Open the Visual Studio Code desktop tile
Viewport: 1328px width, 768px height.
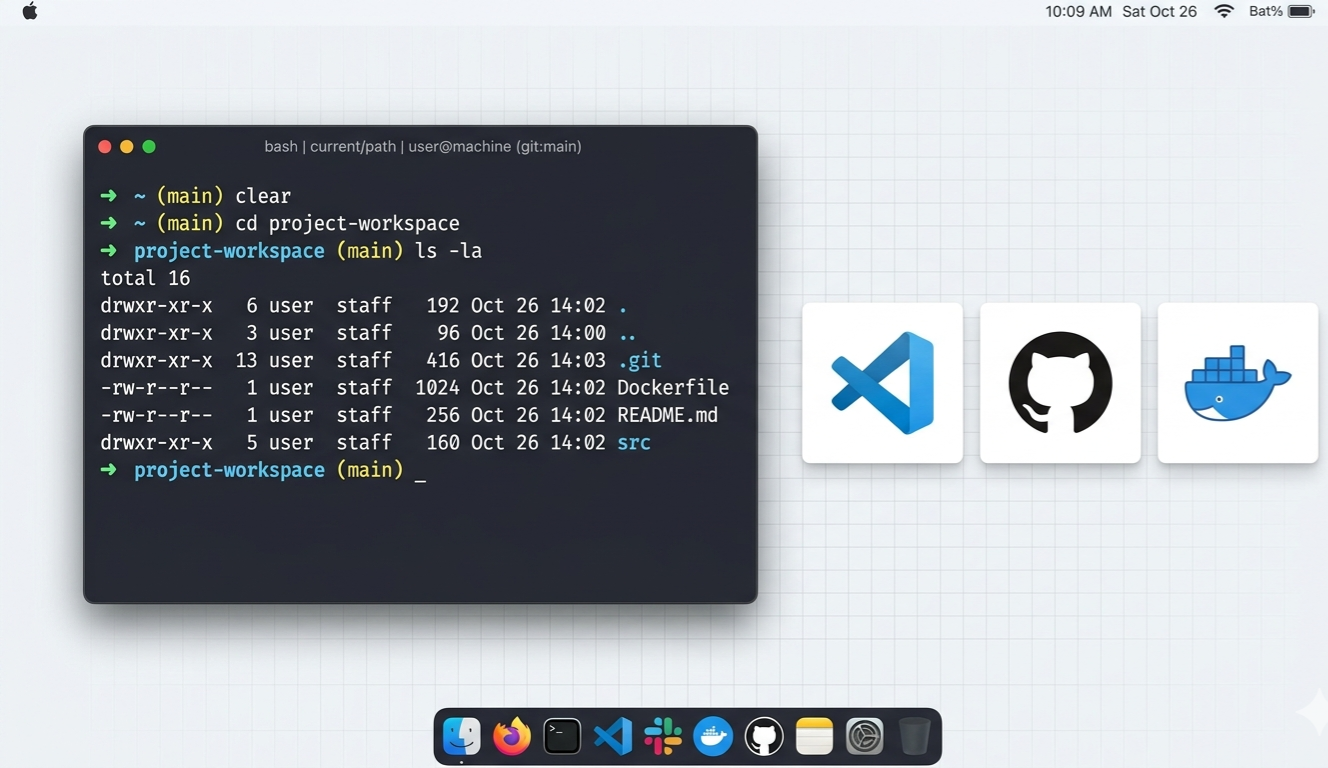tap(882, 383)
